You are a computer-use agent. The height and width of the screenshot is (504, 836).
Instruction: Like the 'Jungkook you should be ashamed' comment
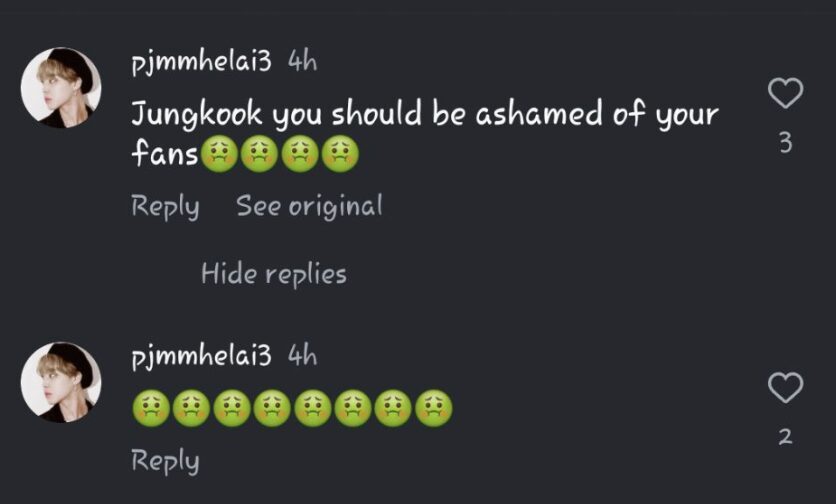point(785,93)
